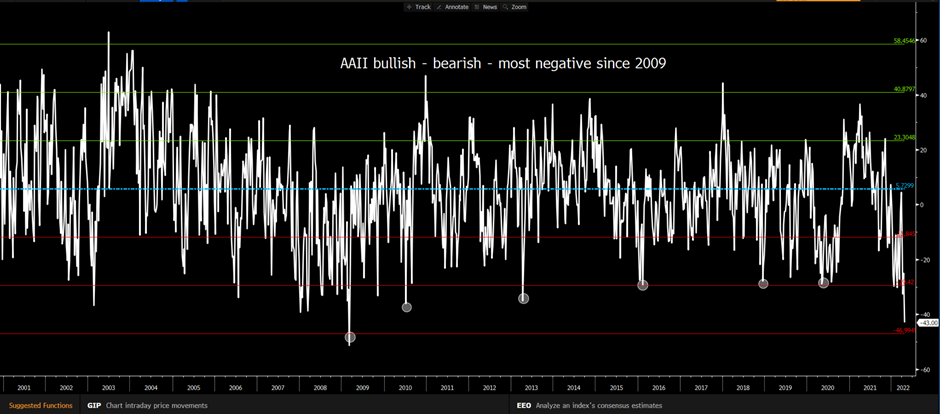Click the Track crosshair icon in toolbar
The width and height of the screenshot is (940, 414).
417,6
